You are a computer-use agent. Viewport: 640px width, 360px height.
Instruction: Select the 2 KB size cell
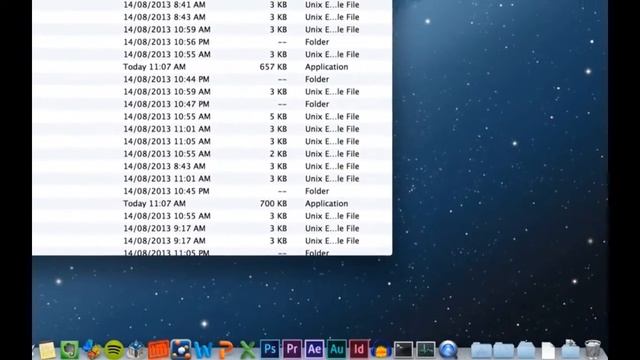point(278,154)
